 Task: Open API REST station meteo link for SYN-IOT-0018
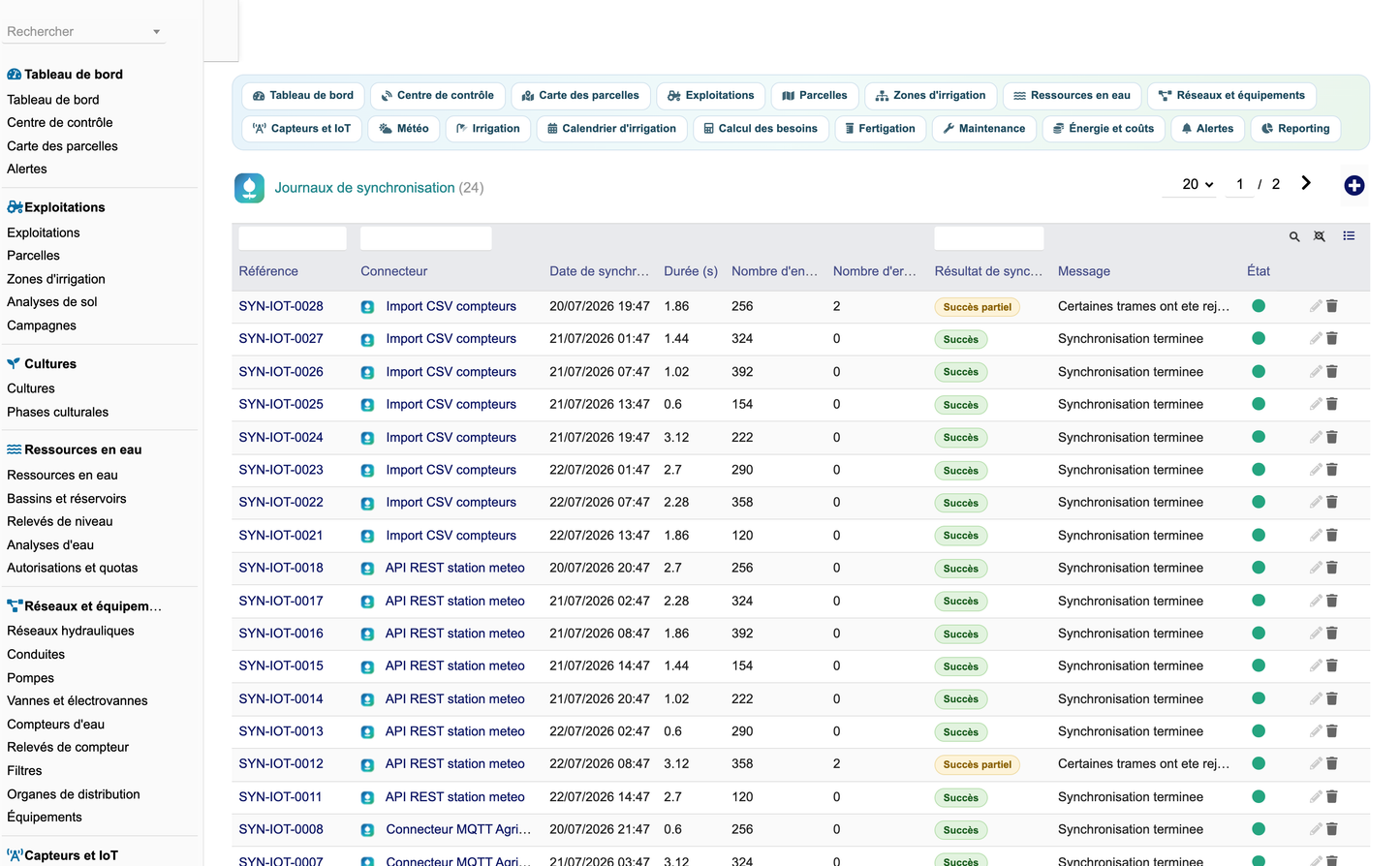pos(454,568)
